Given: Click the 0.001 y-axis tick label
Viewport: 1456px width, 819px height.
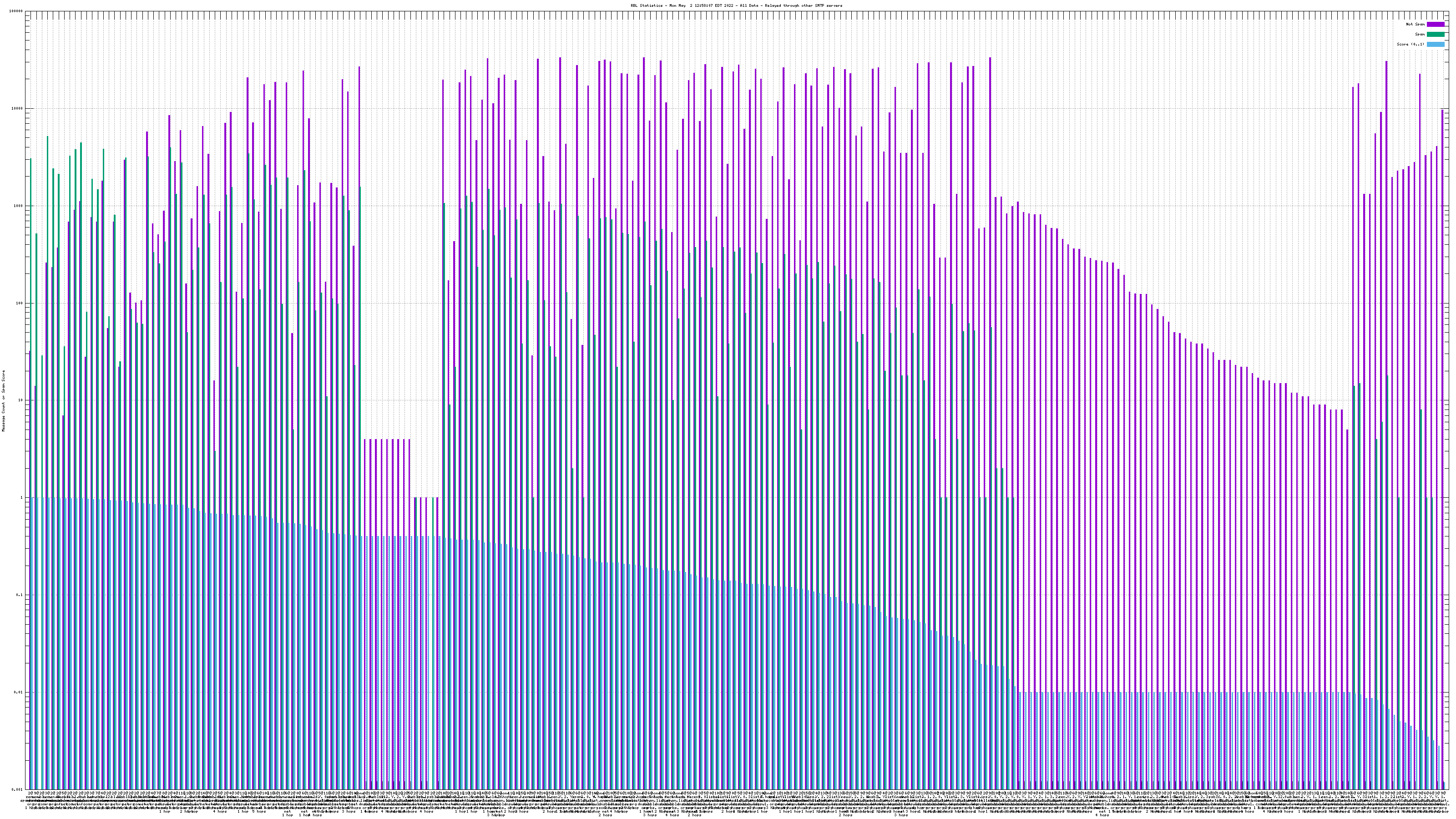Looking at the screenshot, I should (x=18, y=789).
